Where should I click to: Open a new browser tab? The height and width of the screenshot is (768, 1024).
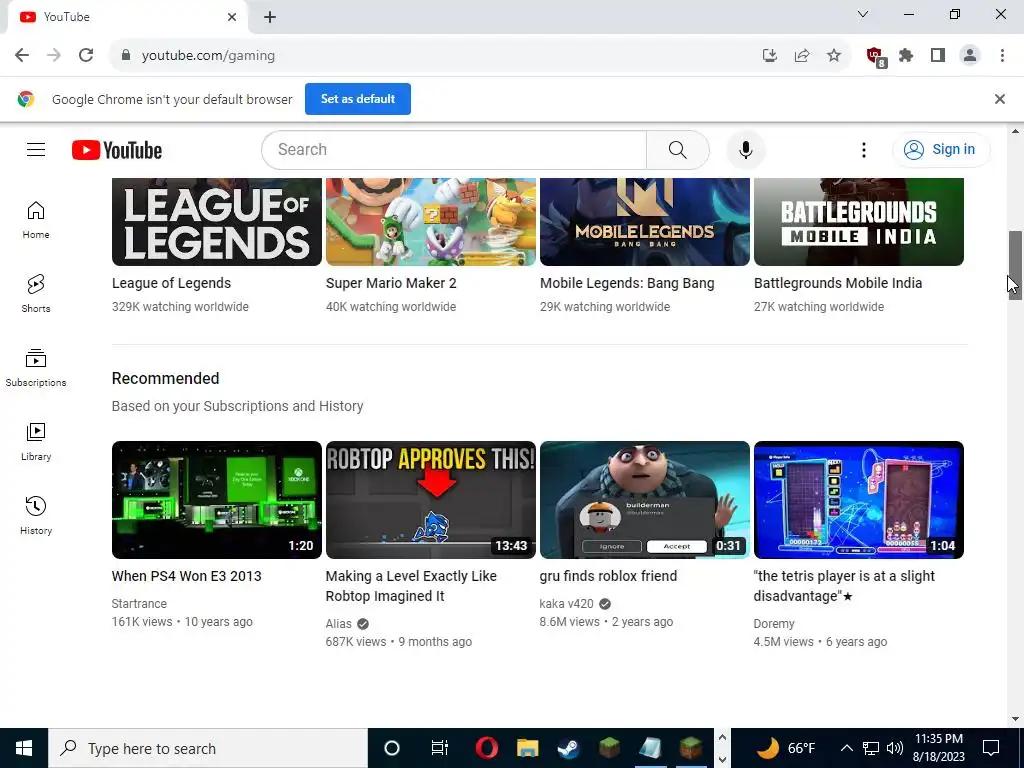(270, 17)
